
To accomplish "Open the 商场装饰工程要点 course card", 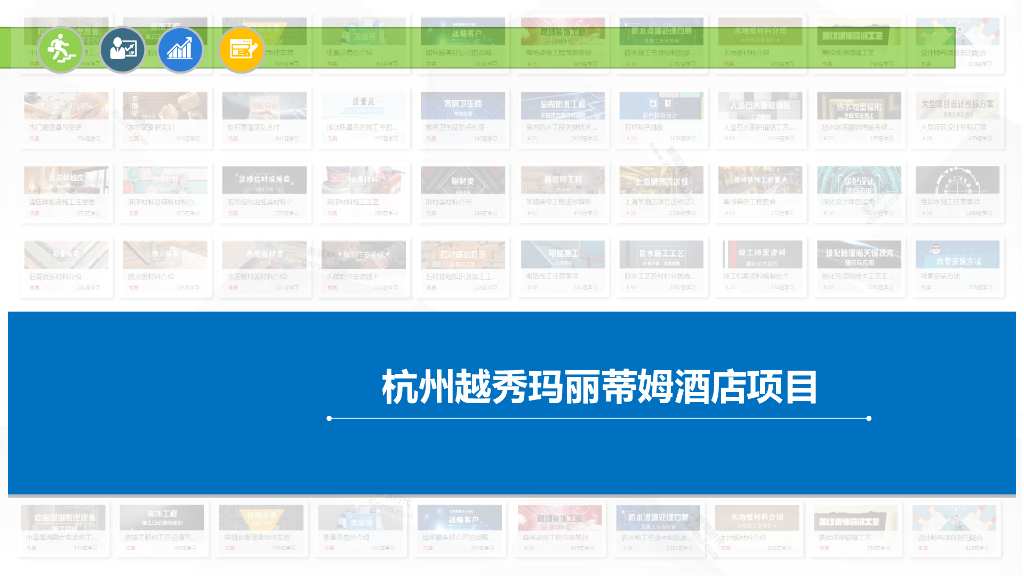I will point(760,193).
